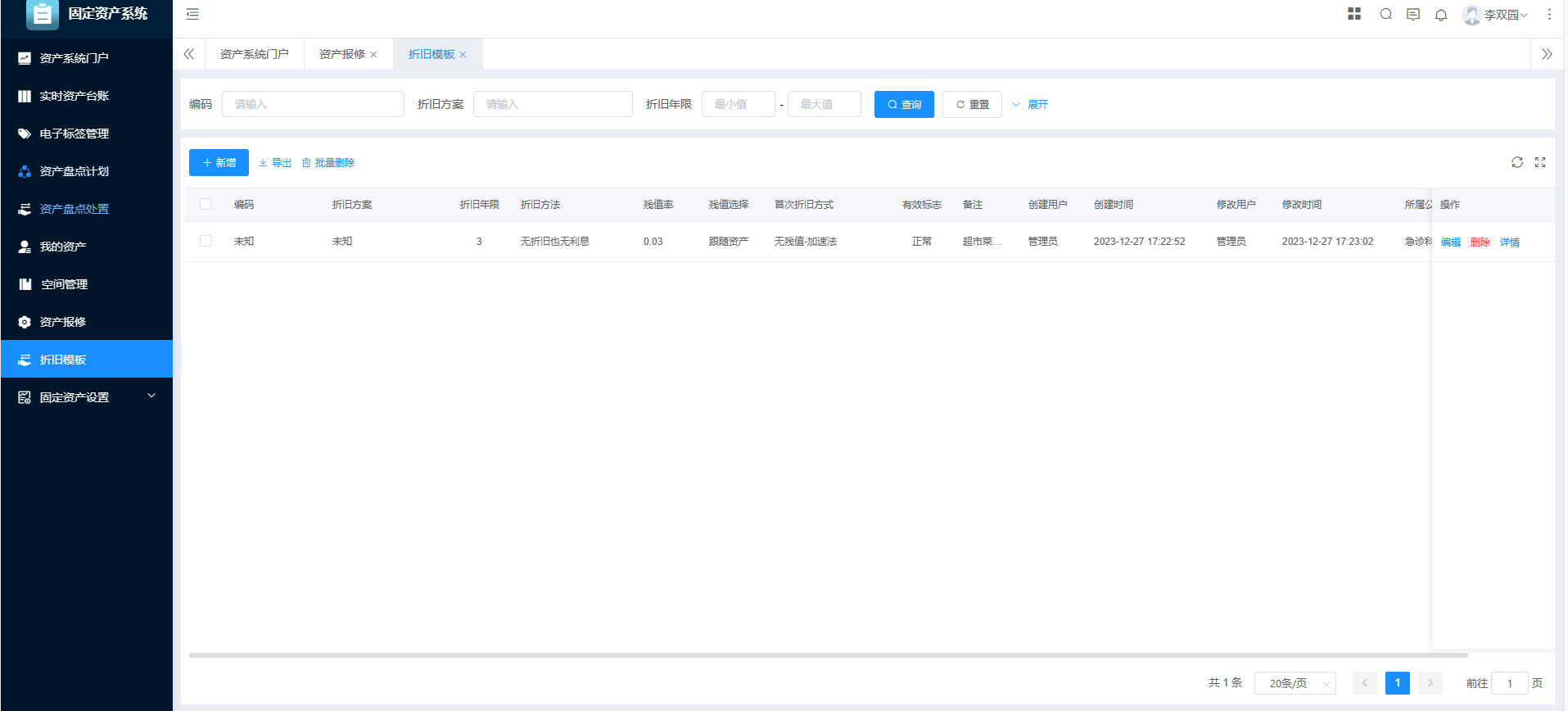Click the 折旧方案 input field
Screen dimensions: 1568x711
[553, 104]
